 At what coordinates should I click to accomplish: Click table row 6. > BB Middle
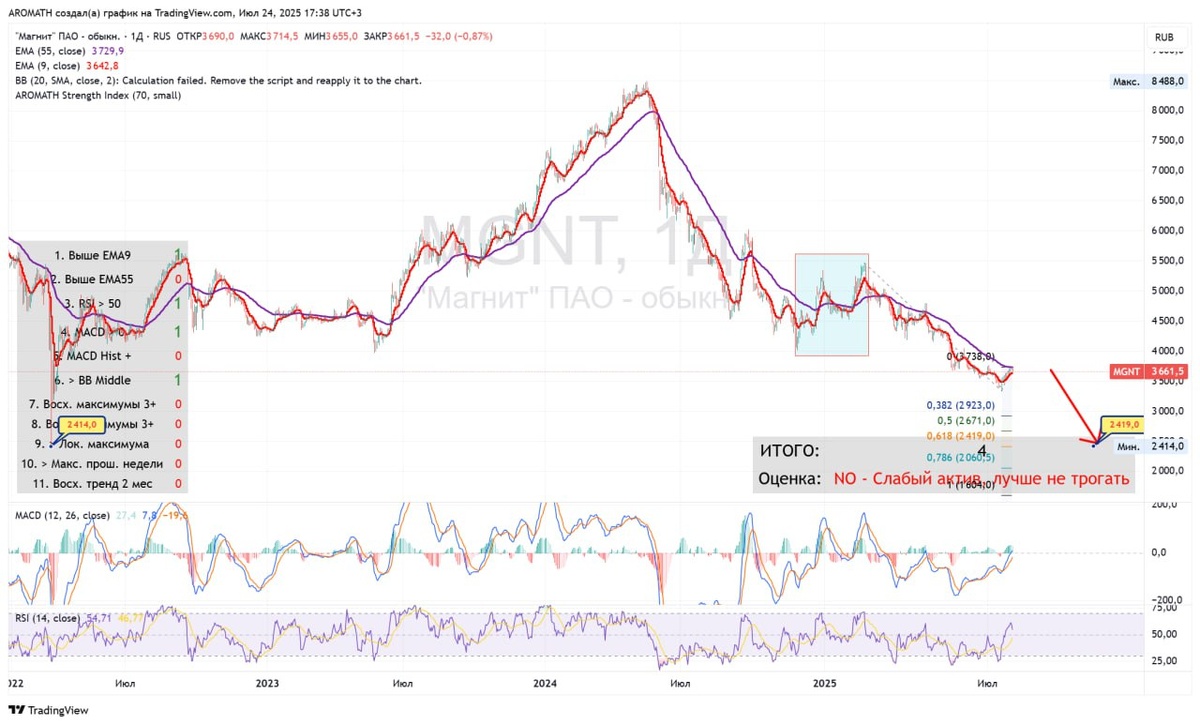(x=102, y=380)
